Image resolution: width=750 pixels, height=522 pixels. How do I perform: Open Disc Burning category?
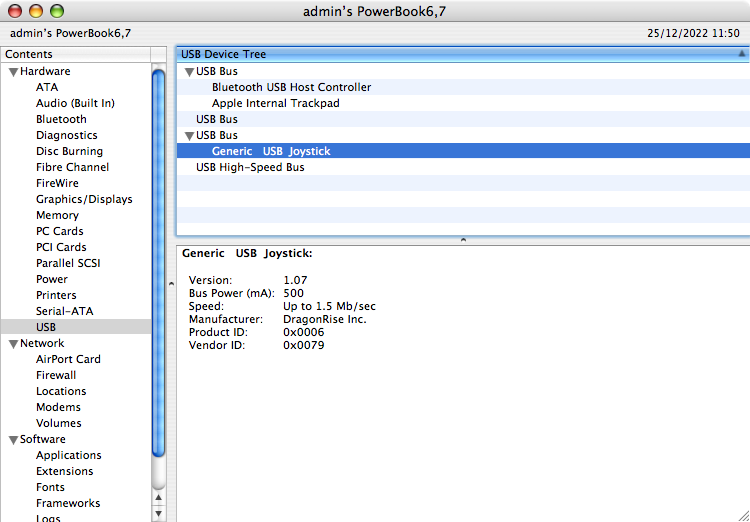[x=69, y=151]
